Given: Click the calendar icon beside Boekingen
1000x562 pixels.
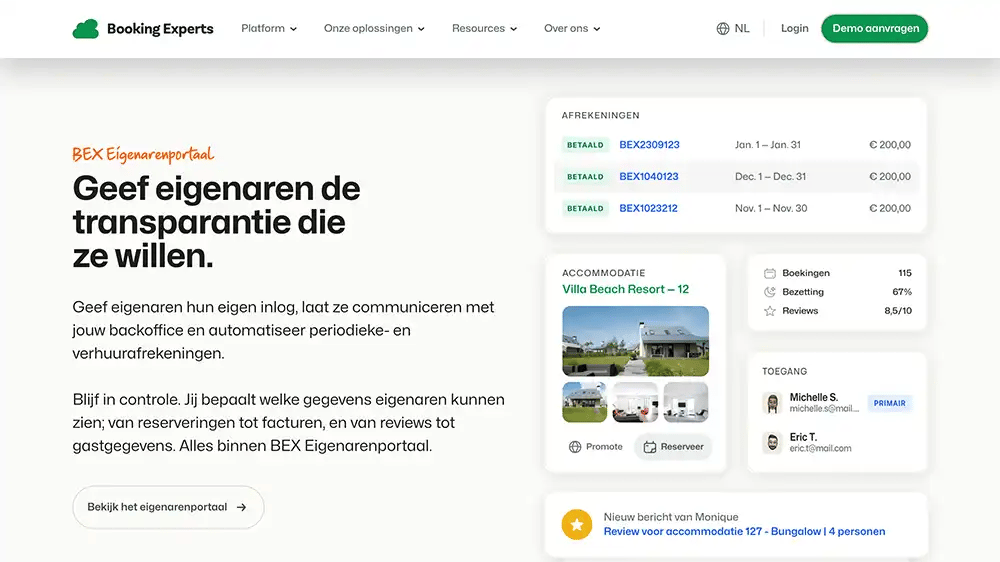Looking at the screenshot, I should (x=770, y=273).
